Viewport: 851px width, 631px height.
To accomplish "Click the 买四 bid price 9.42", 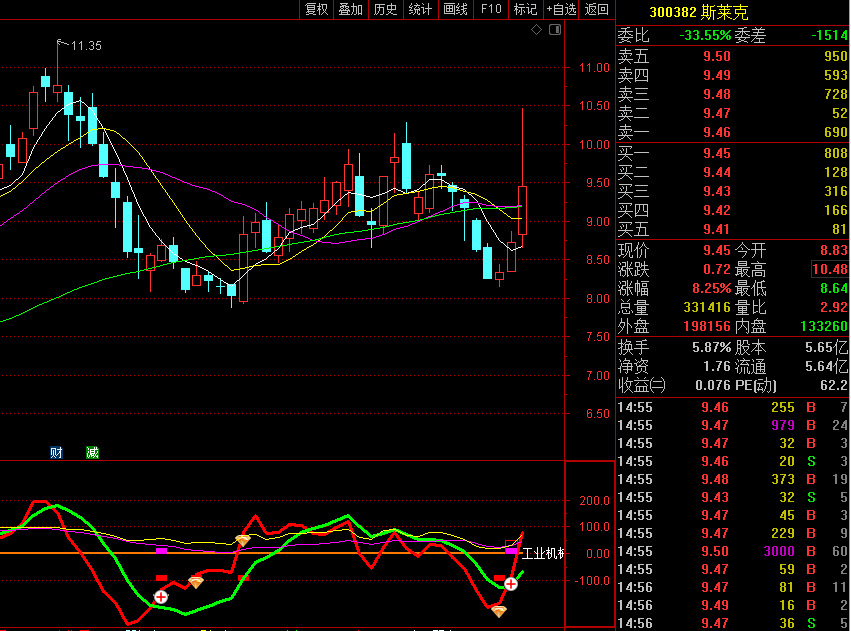I will click(717, 211).
